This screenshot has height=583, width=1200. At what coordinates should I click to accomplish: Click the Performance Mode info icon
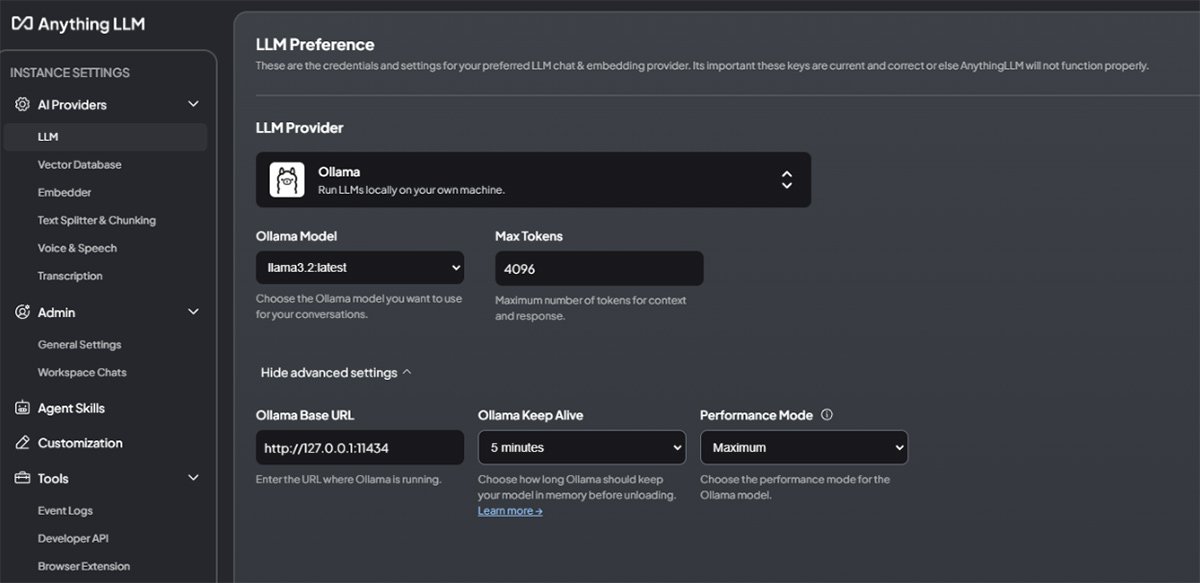pos(826,415)
